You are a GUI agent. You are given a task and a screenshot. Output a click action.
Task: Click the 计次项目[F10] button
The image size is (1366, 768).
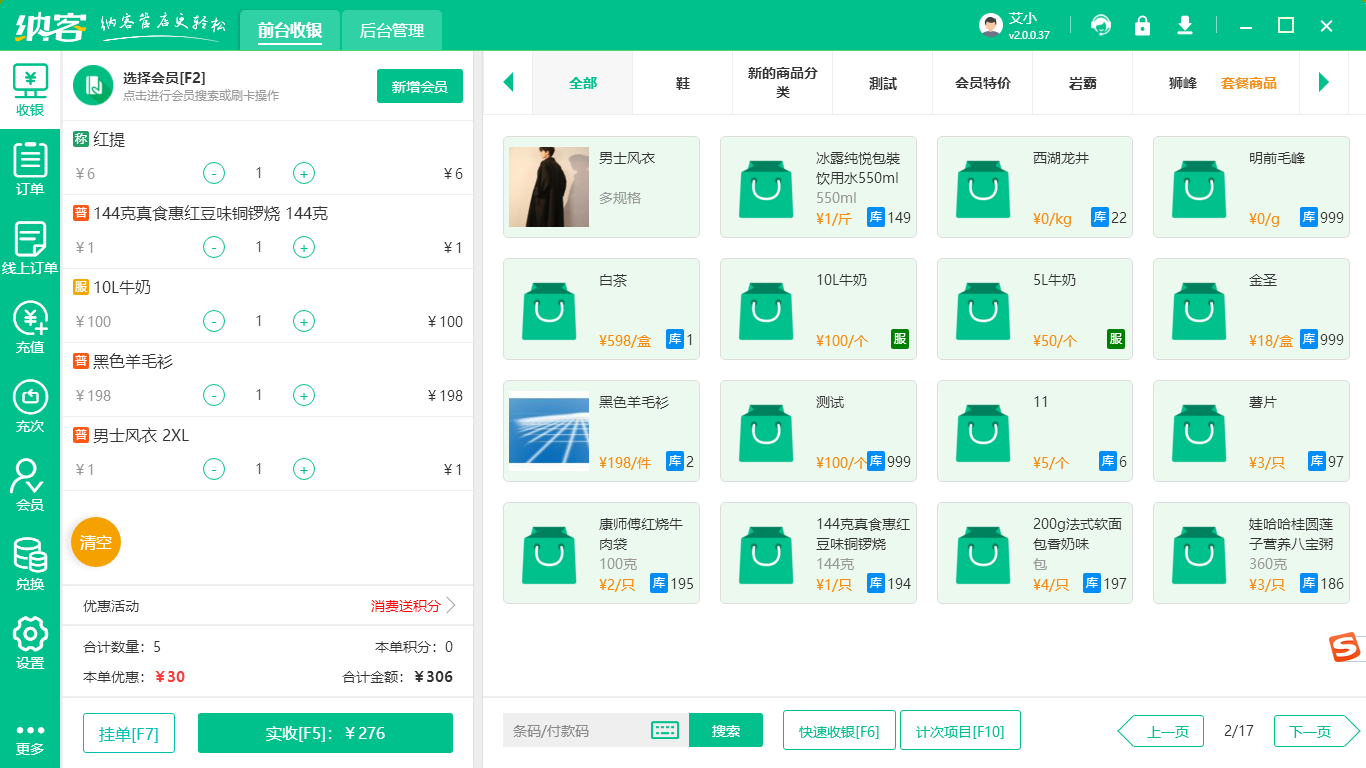pos(960,730)
